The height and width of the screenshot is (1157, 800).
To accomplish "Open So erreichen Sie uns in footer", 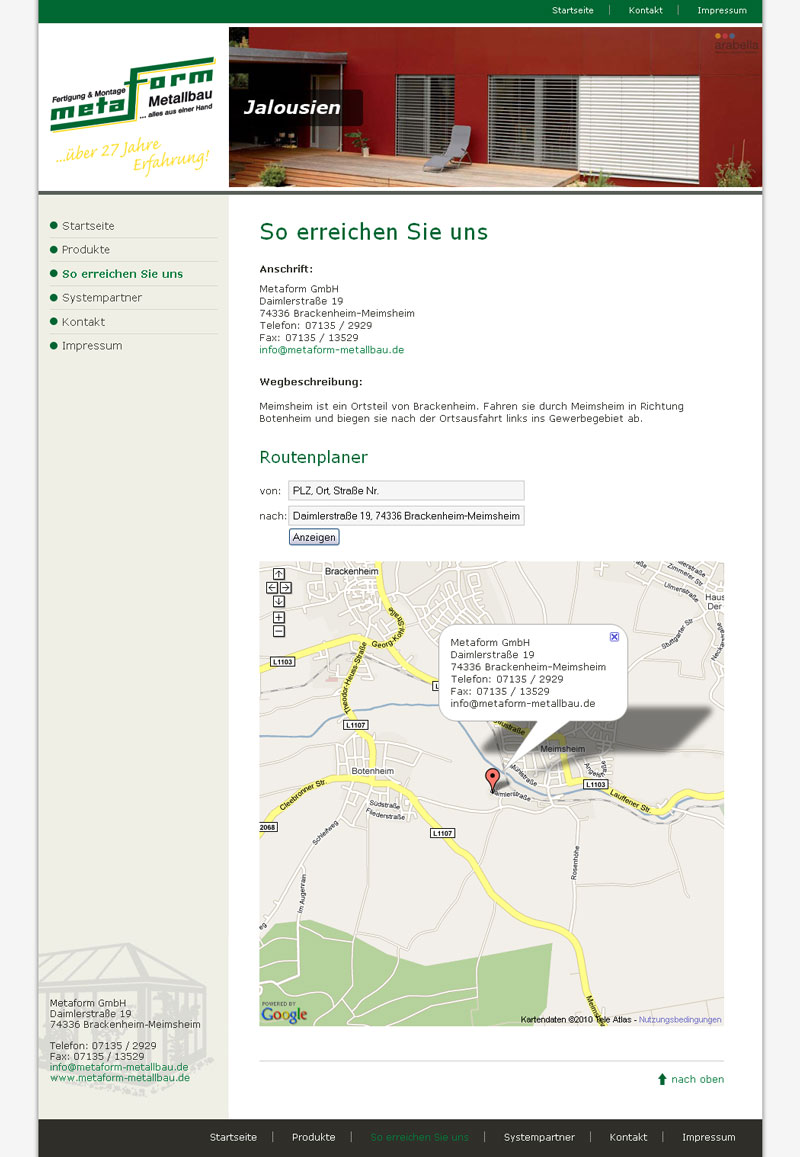I will [x=419, y=1137].
